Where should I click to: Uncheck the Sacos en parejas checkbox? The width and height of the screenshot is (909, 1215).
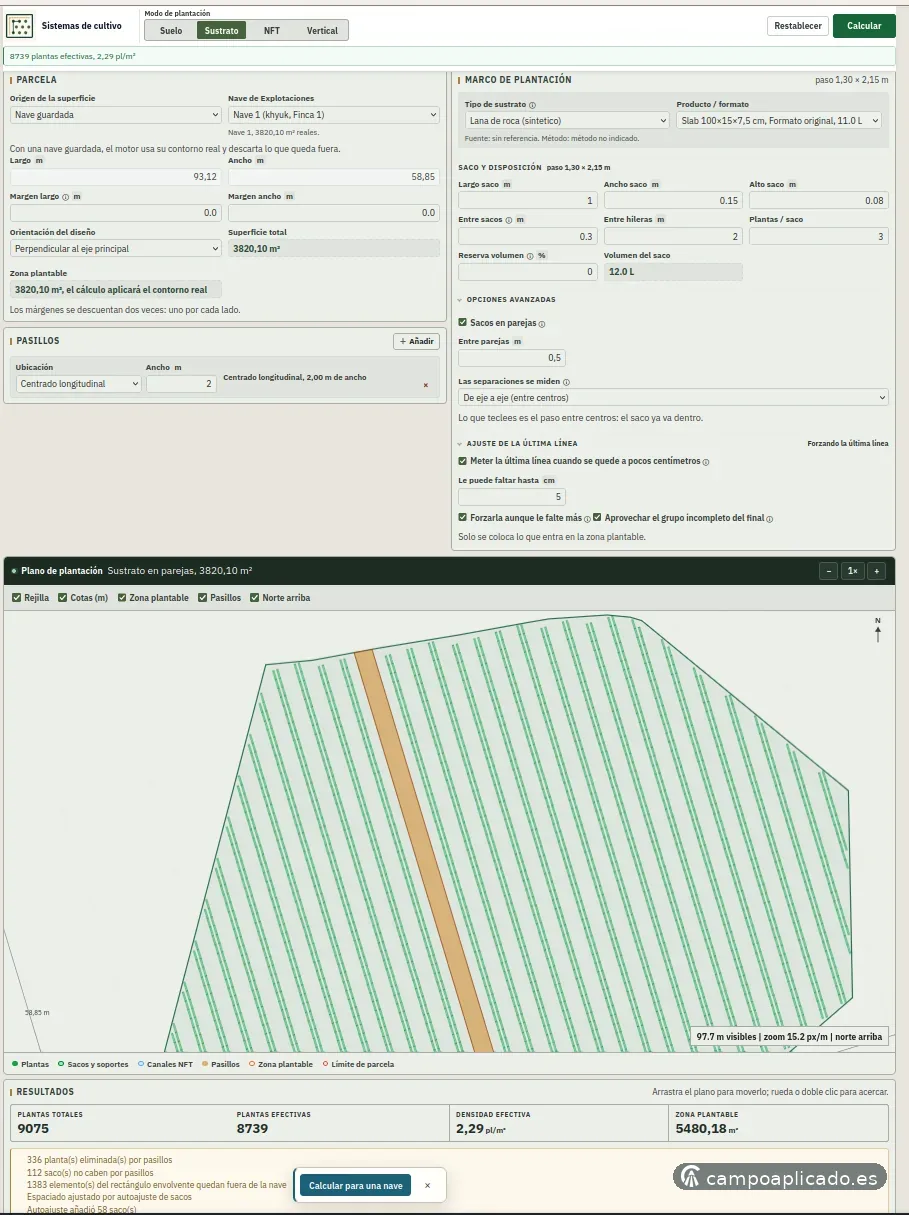pos(462,323)
